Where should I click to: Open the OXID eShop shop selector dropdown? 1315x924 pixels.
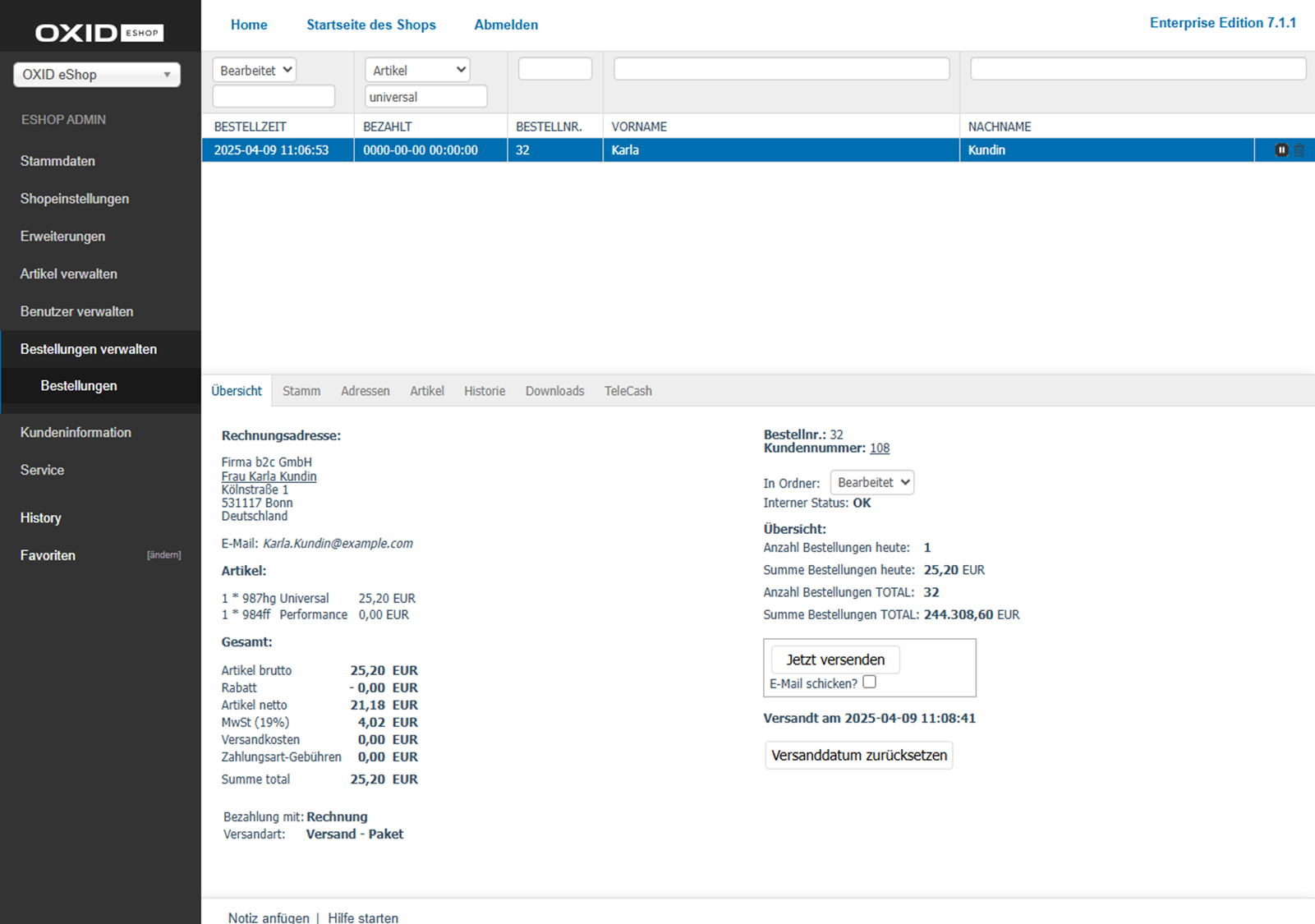tap(97, 75)
